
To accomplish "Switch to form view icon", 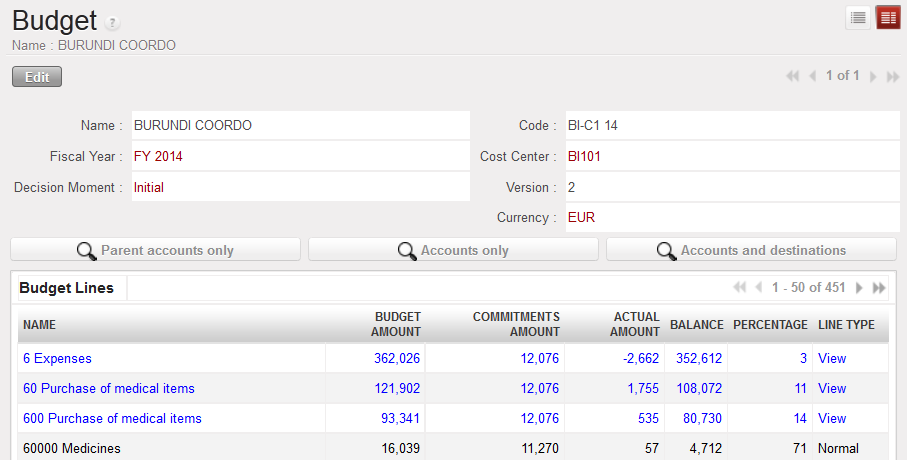I will 887,18.
